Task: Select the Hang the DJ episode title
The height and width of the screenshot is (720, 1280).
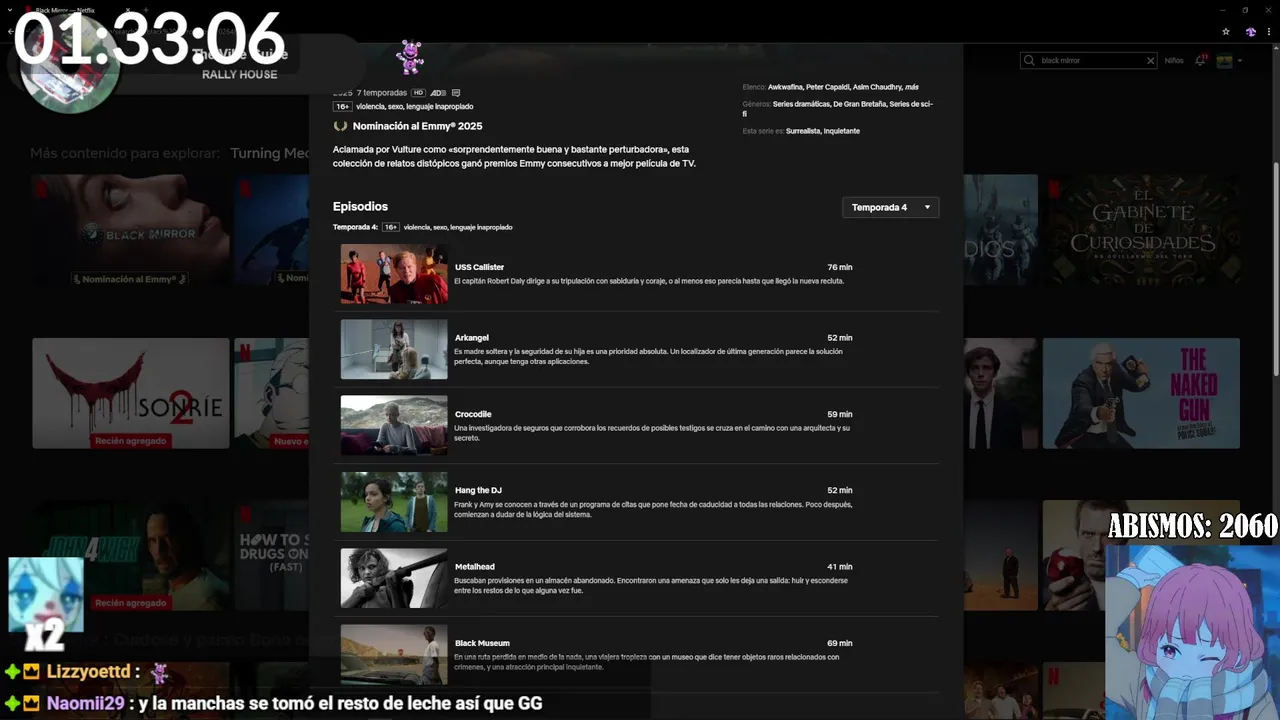Action: (478, 490)
